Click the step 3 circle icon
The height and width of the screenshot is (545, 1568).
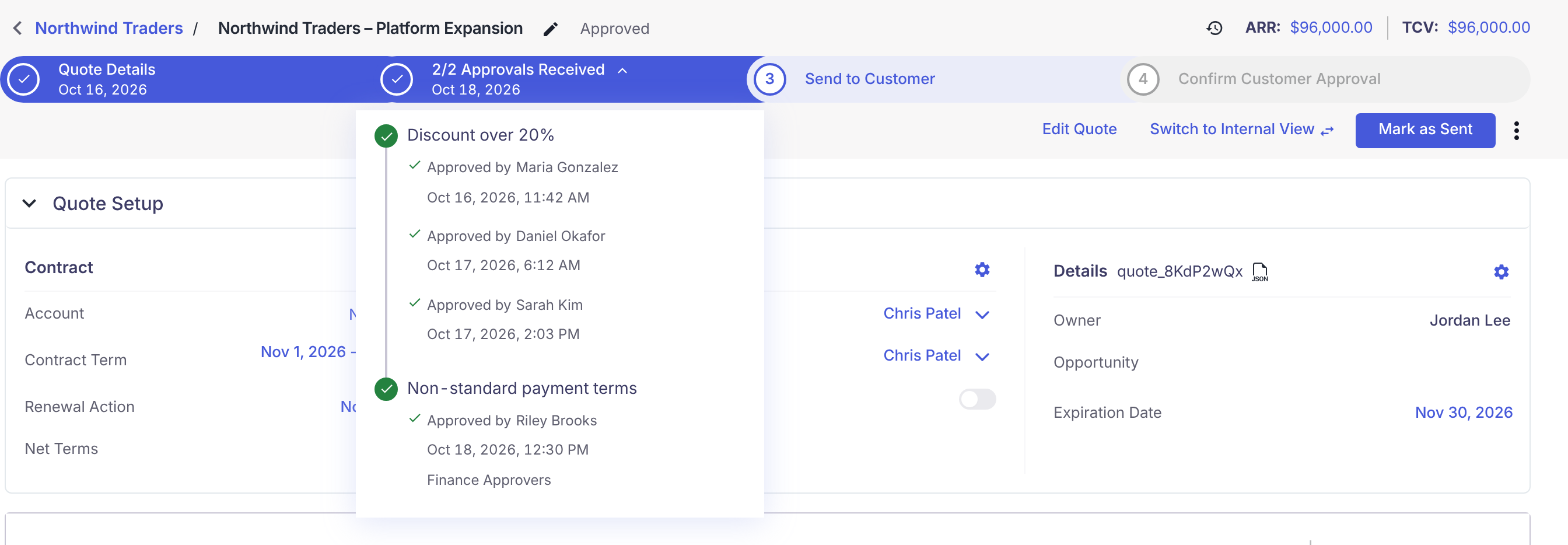[x=769, y=79]
